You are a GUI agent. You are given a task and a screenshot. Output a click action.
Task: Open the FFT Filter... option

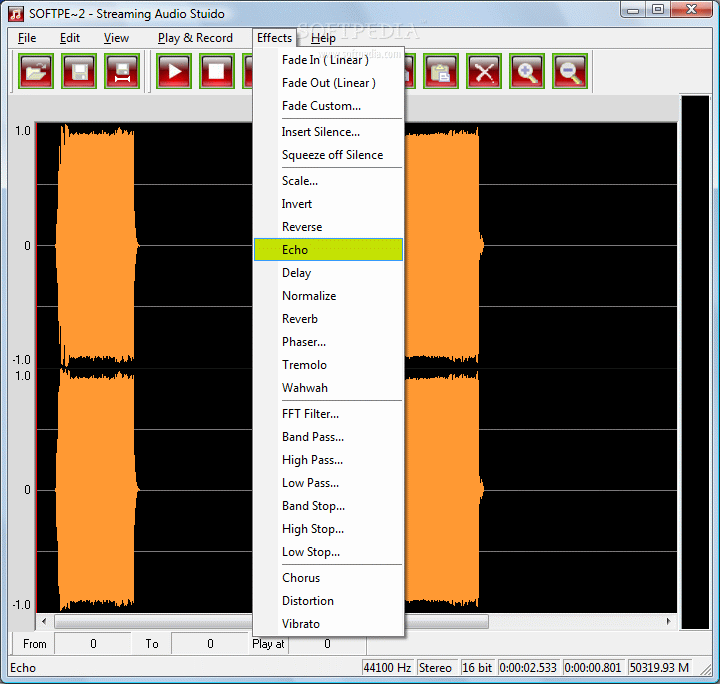pyautogui.click(x=328, y=414)
